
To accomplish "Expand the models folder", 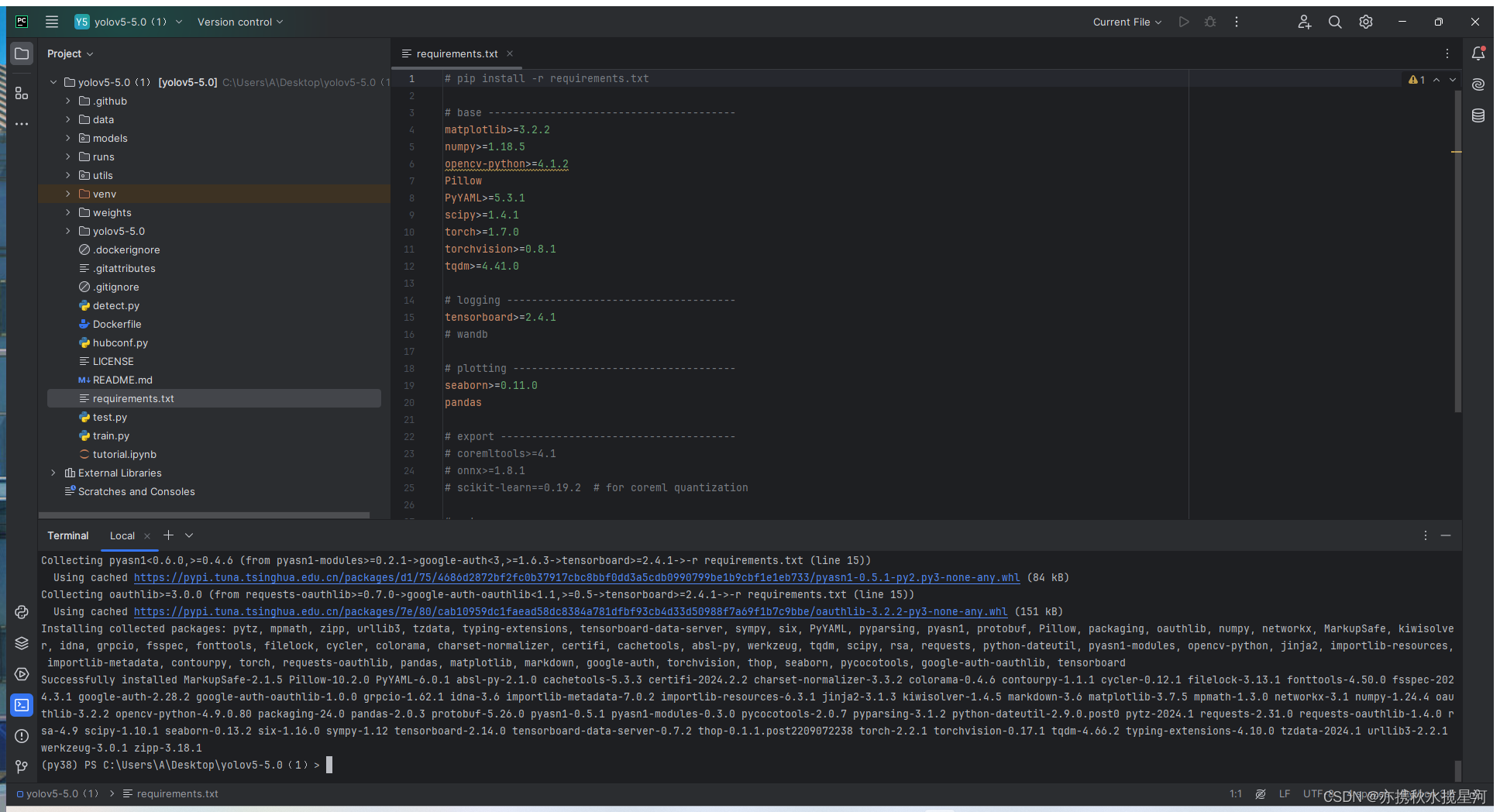I will [x=68, y=138].
